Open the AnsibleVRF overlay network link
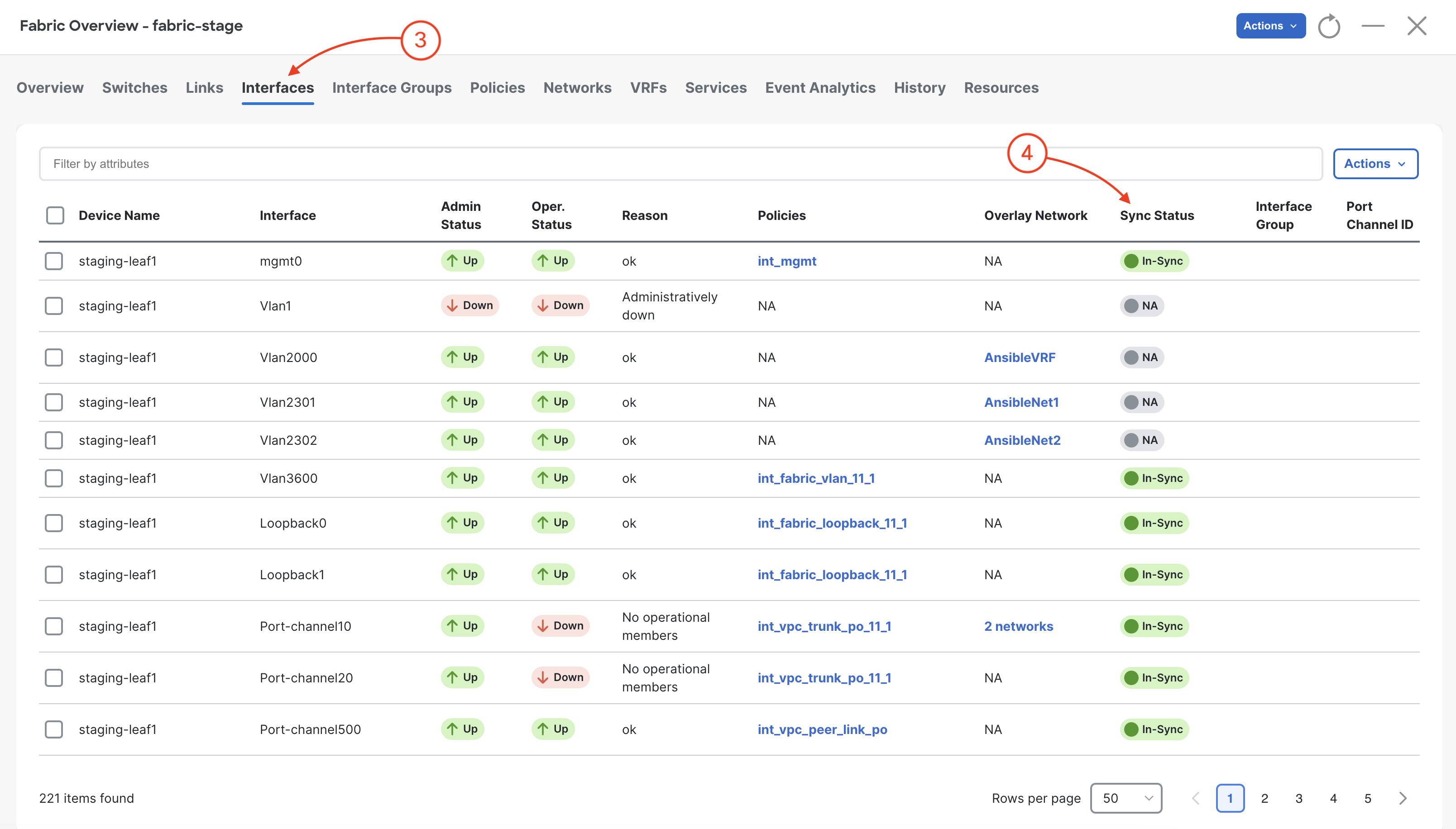Screen dimensions: 1456x829 coord(1020,357)
